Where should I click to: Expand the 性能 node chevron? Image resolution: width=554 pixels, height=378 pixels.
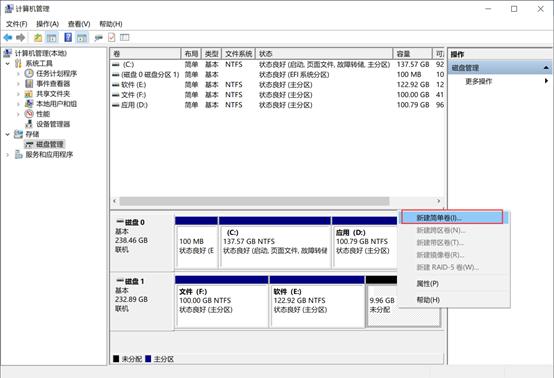tap(19, 114)
